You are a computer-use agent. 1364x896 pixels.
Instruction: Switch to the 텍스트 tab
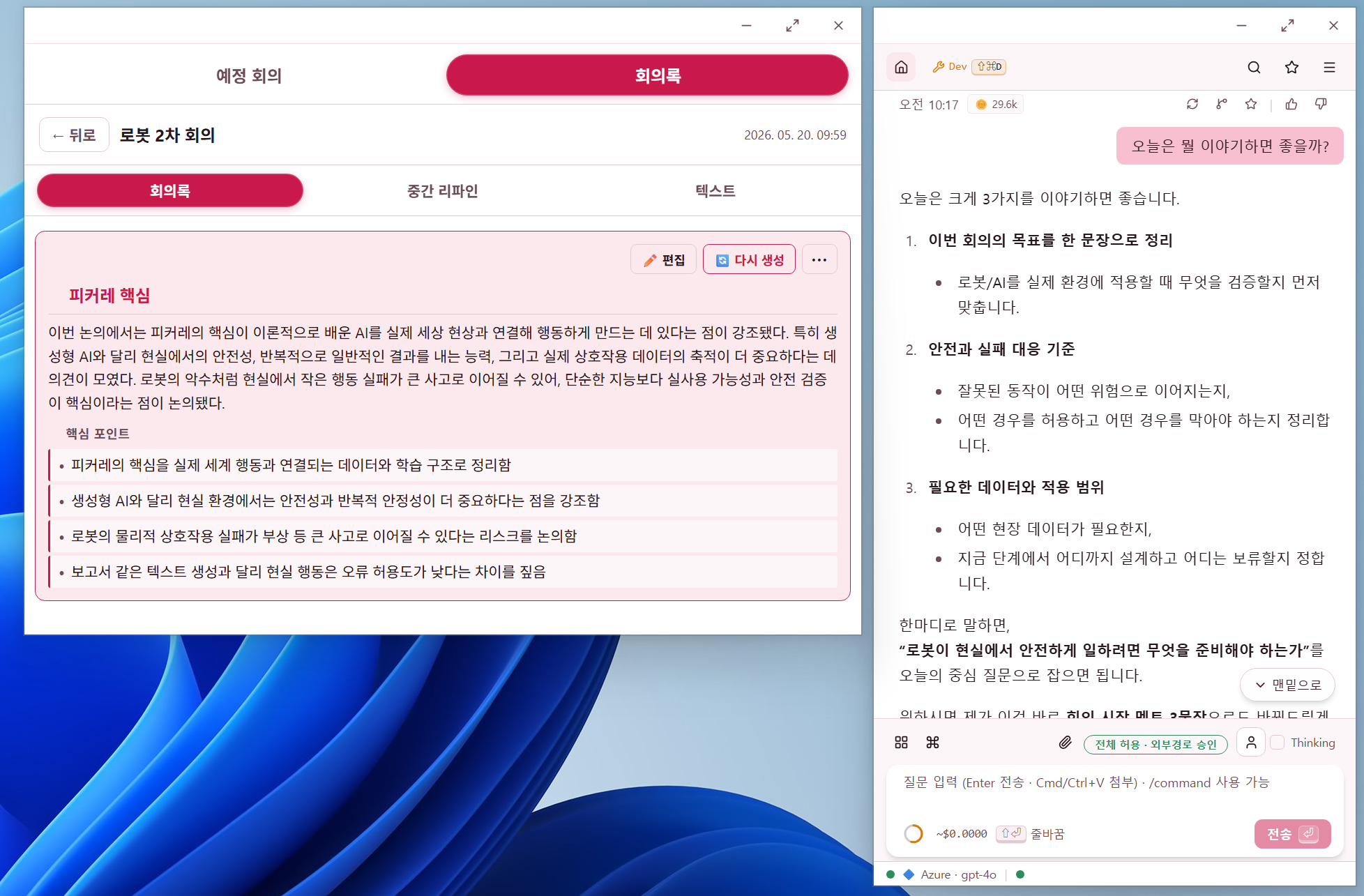point(715,190)
